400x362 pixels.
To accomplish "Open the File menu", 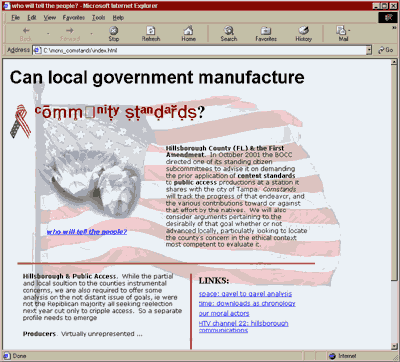I will (x=15, y=18).
